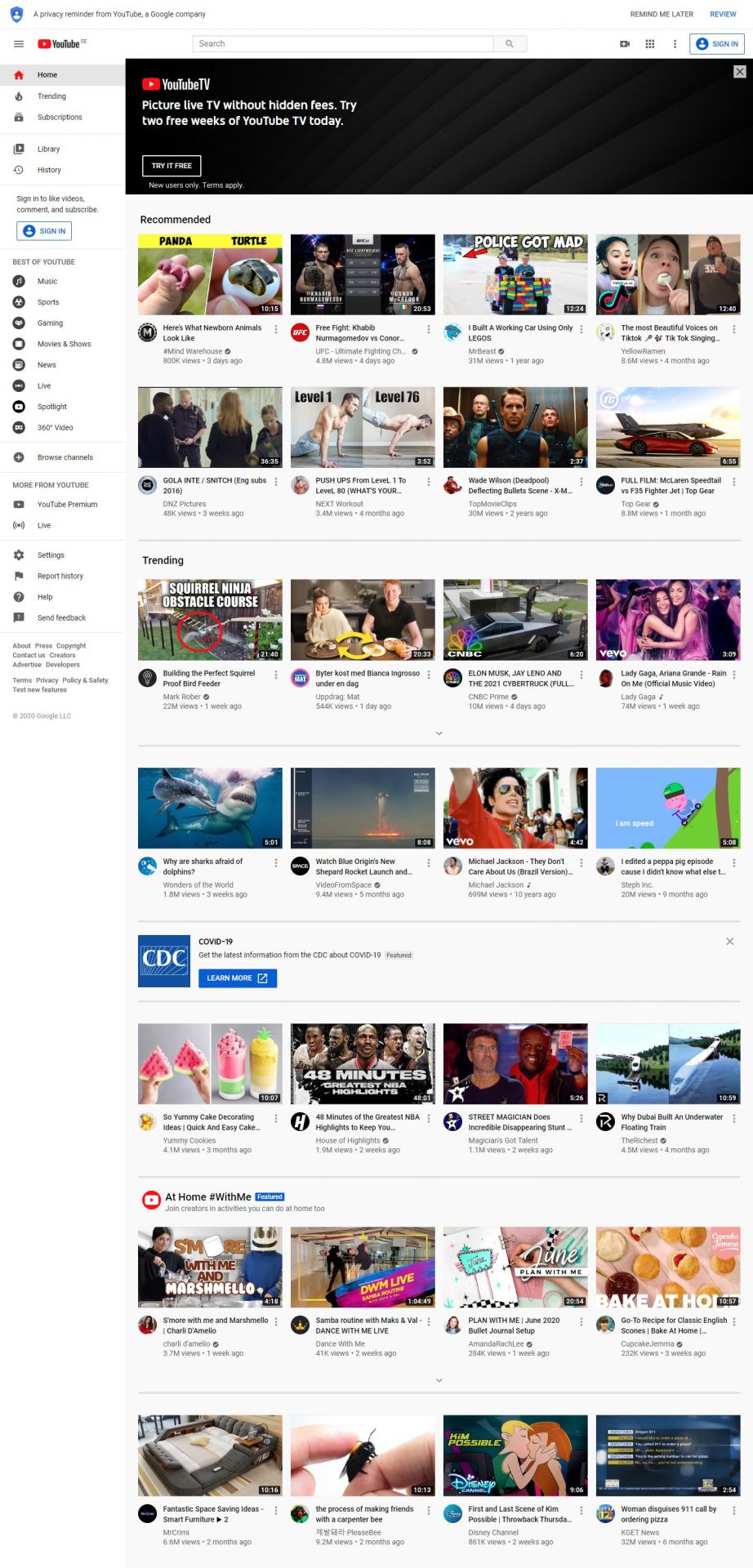Expand the Trending section with the chevron

439,733
